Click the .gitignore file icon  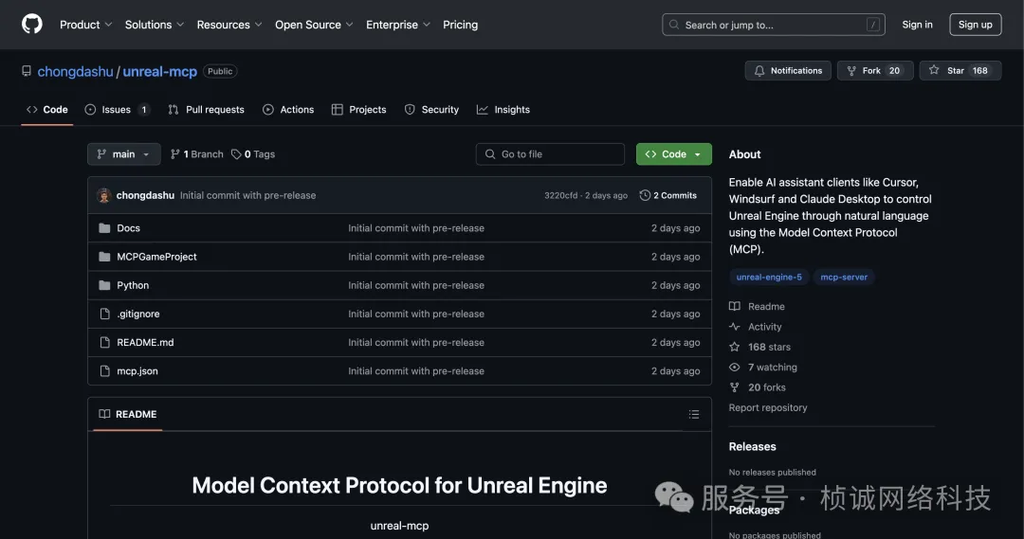(x=104, y=314)
